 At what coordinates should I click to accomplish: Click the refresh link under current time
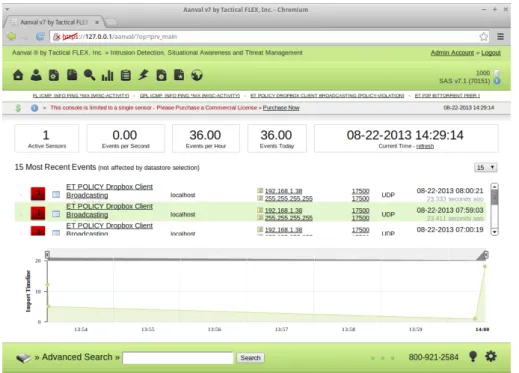[425, 146]
